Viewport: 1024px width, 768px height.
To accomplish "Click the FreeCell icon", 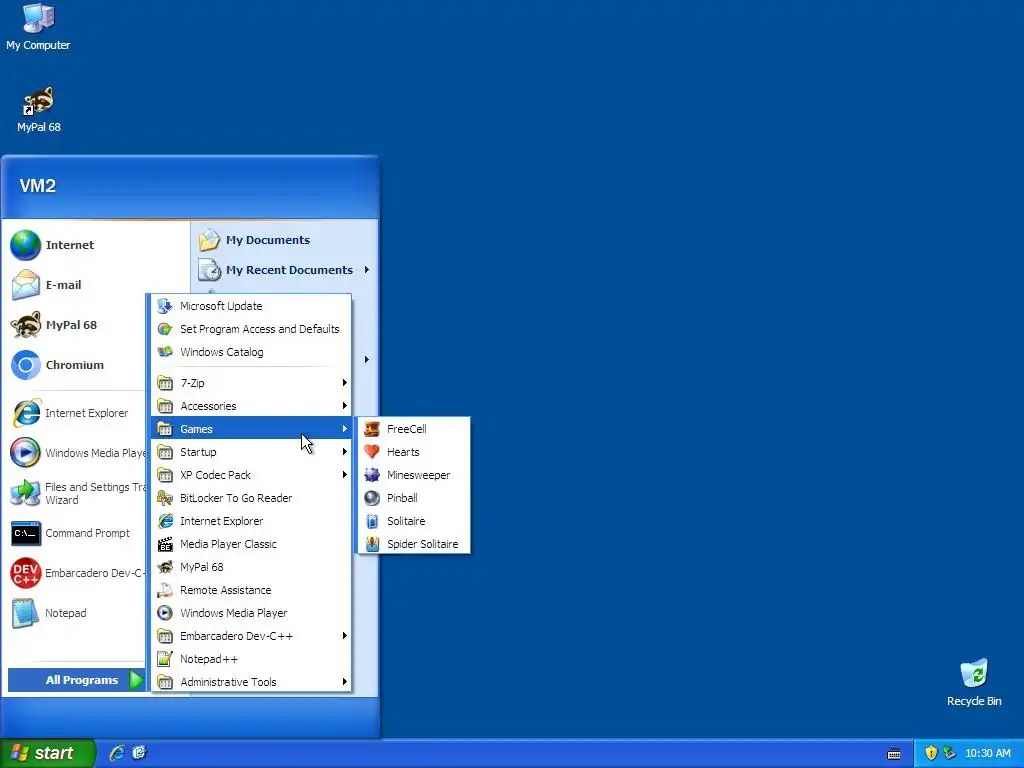I will click(372, 429).
